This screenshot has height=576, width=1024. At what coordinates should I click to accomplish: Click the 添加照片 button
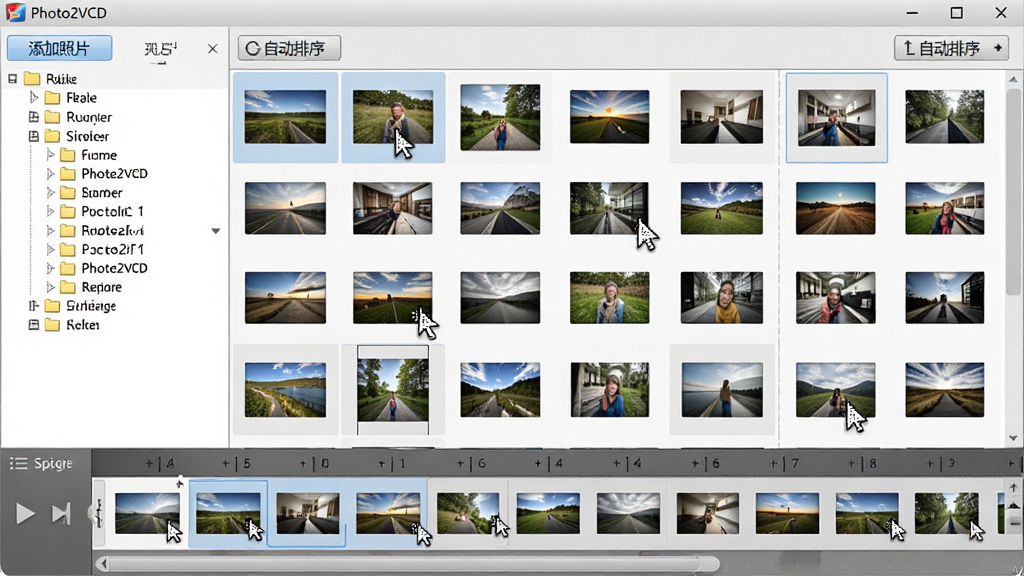[59, 48]
